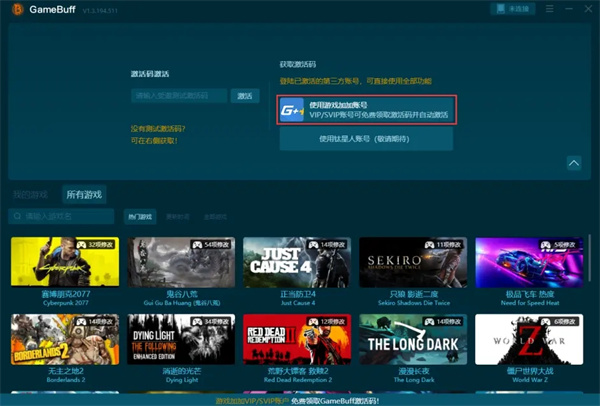Screen dimensions: 600x406
Task: Select the 热门游戏 filter
Action: point(140,216)
